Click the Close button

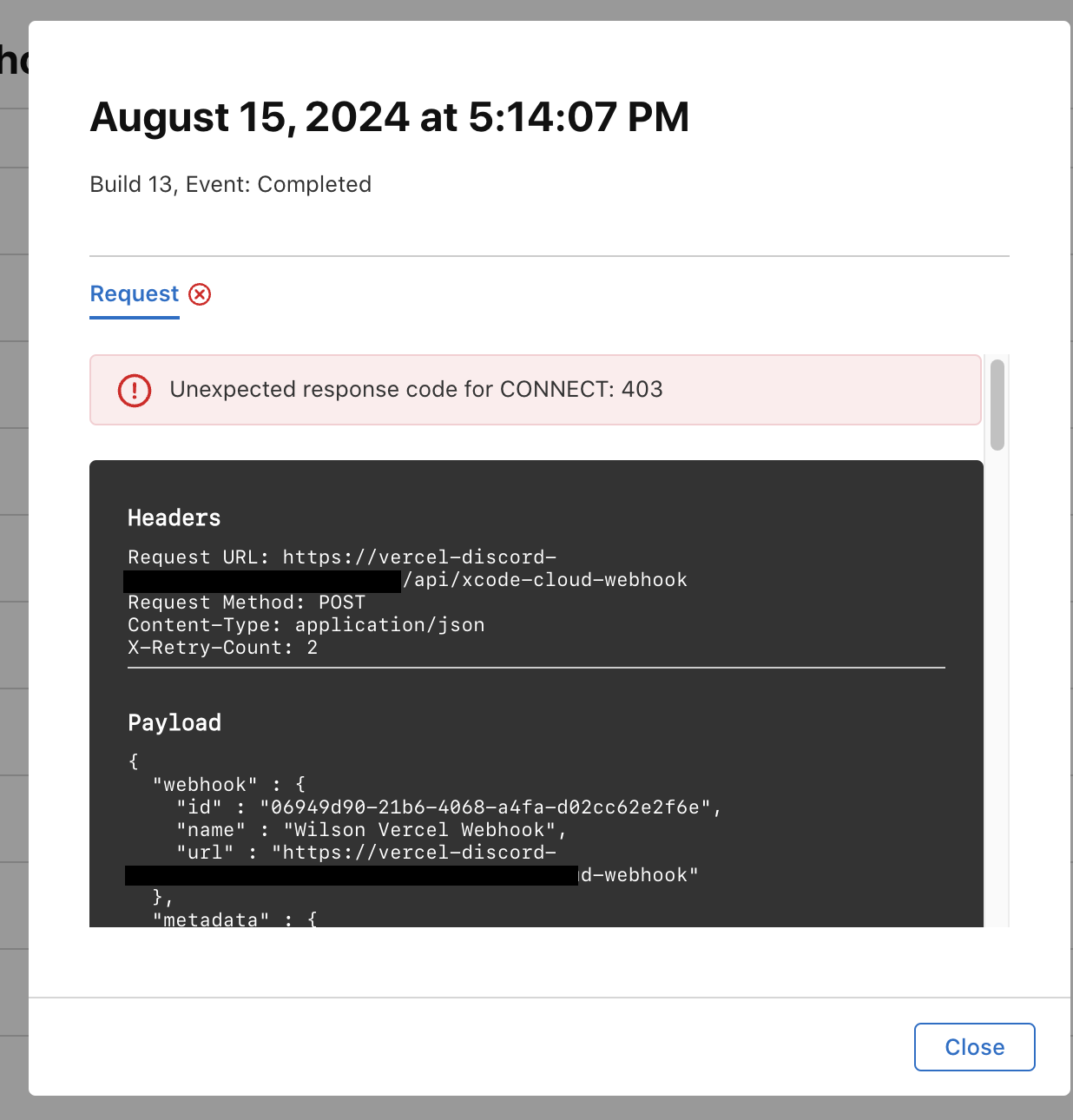tap(974, 1047)
